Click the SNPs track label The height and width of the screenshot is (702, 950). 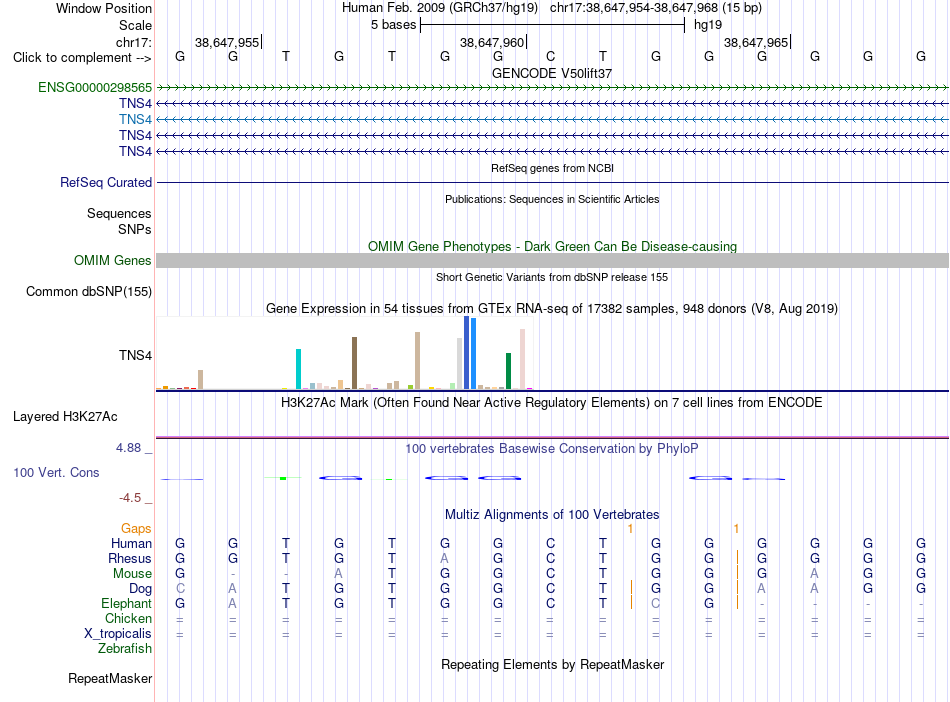point(135,230)
